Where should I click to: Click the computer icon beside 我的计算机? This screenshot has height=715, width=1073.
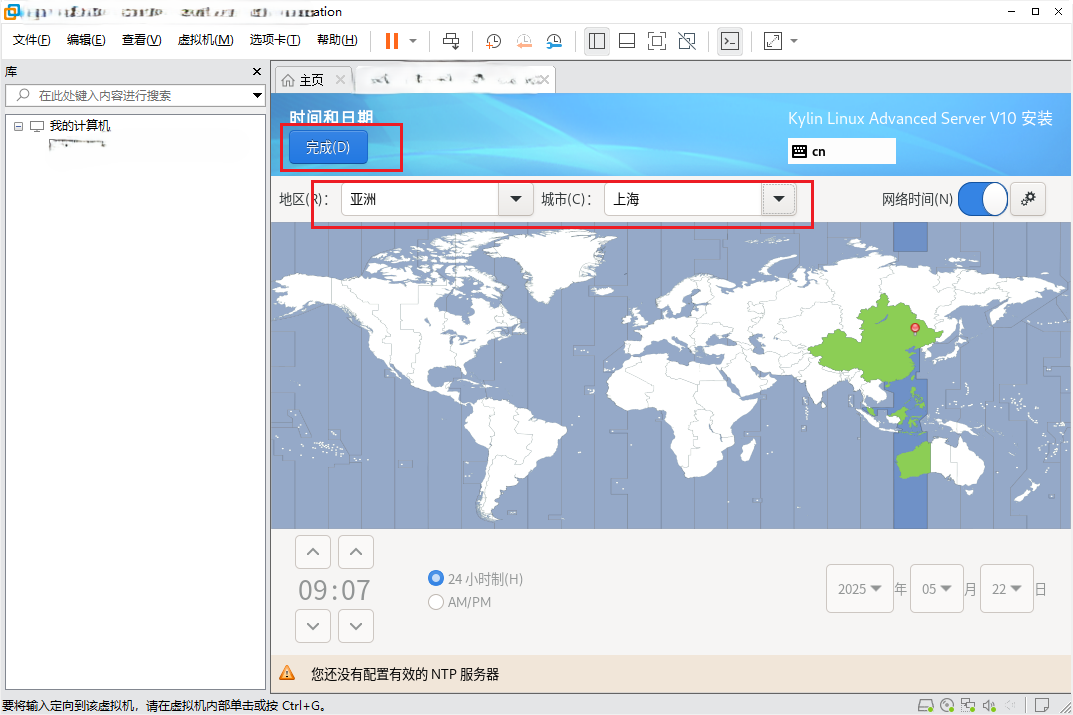[36, 126]
